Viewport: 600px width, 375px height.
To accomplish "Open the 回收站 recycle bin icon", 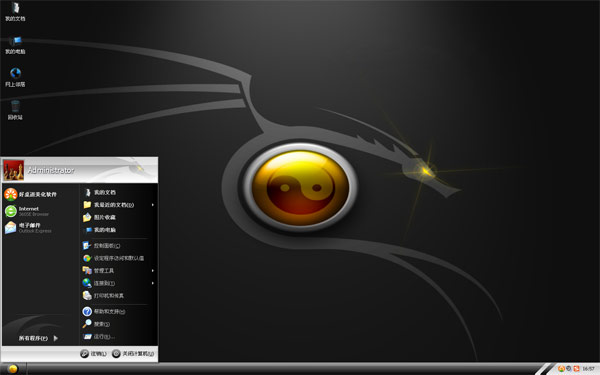I will 15,110.
